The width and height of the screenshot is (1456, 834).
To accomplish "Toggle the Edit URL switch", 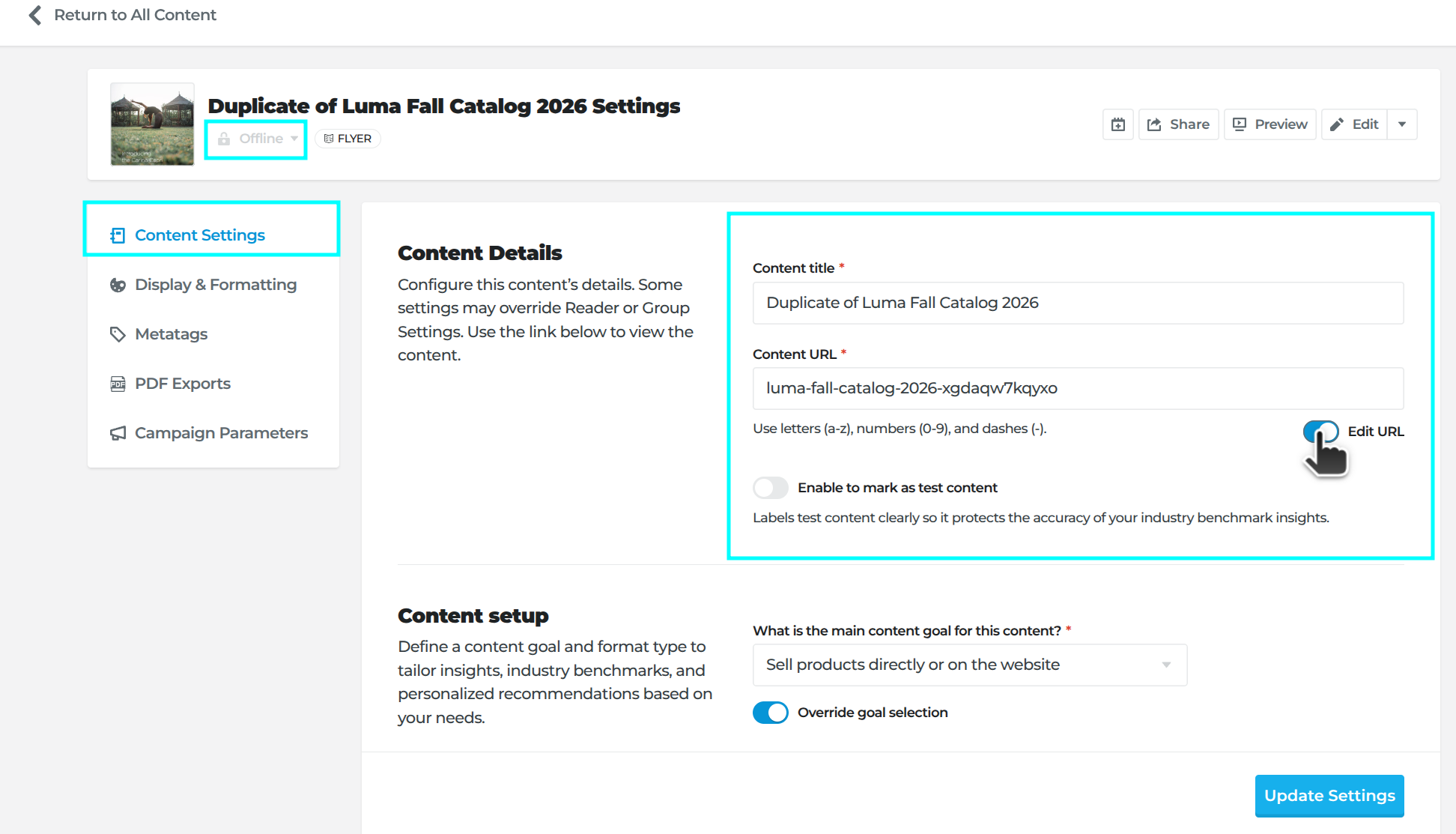I will [x=1320, y=432].
